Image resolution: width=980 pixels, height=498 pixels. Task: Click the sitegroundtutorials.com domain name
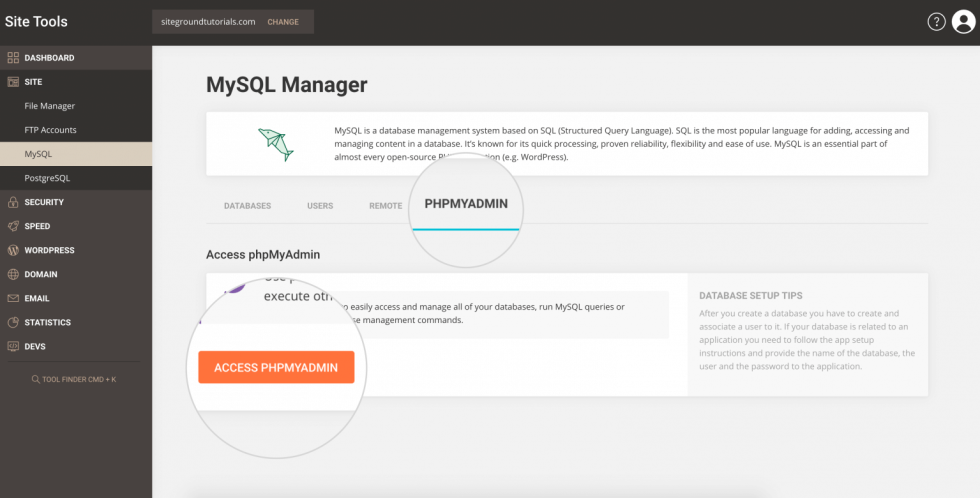coord(206,22)
